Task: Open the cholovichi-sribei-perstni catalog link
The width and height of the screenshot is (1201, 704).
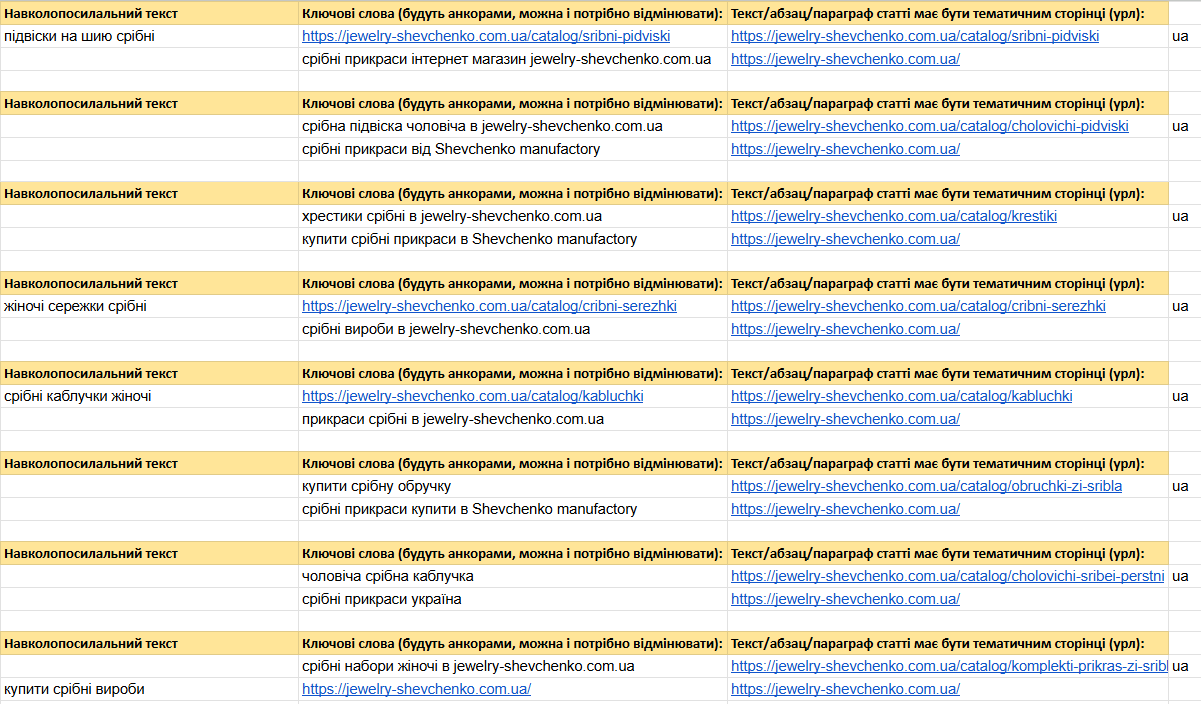Action: point(947,576)
